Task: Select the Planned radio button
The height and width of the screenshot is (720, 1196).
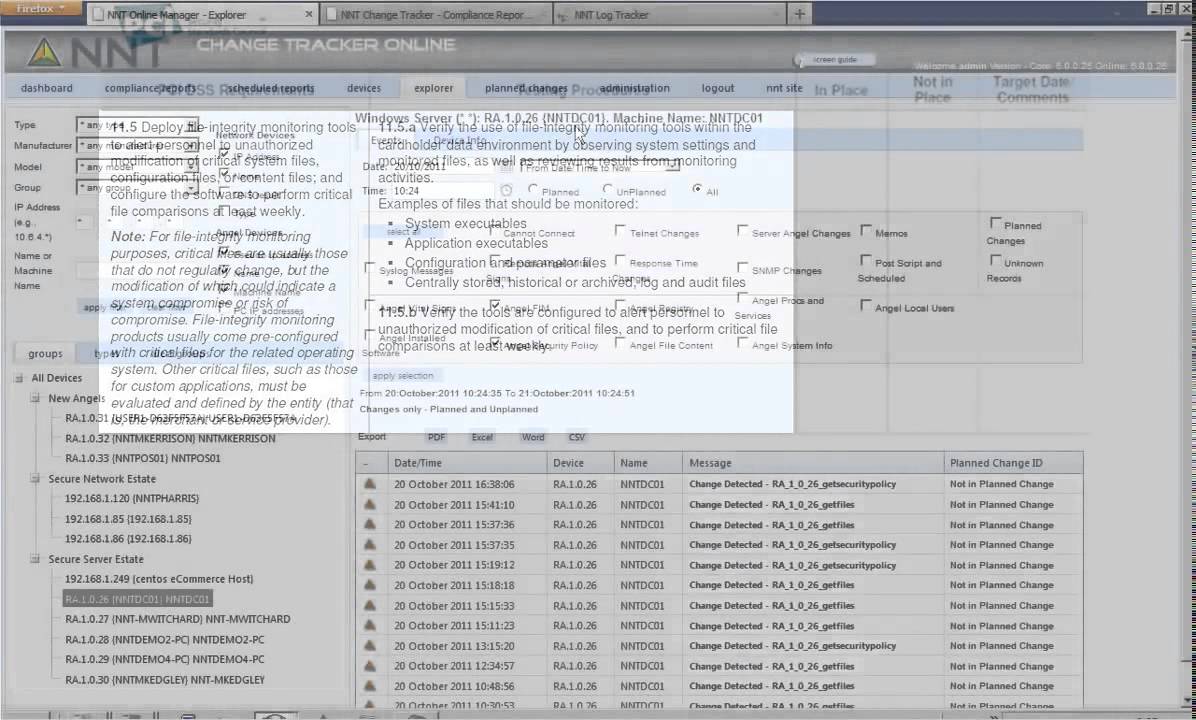Action: tap(532, 188)
